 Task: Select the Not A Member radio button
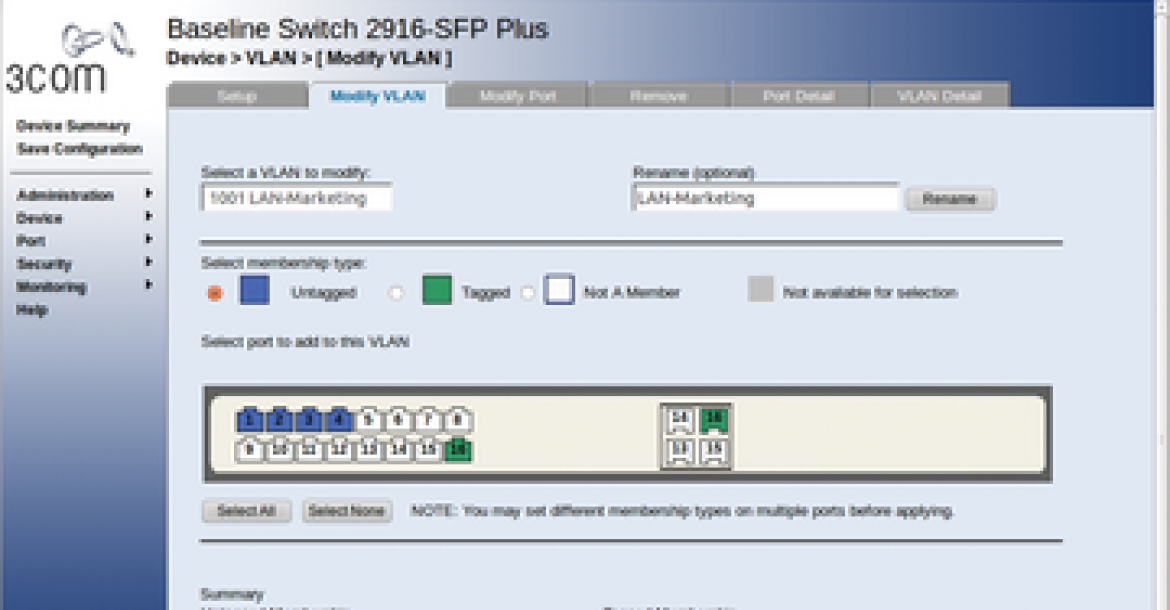[528, 293]
